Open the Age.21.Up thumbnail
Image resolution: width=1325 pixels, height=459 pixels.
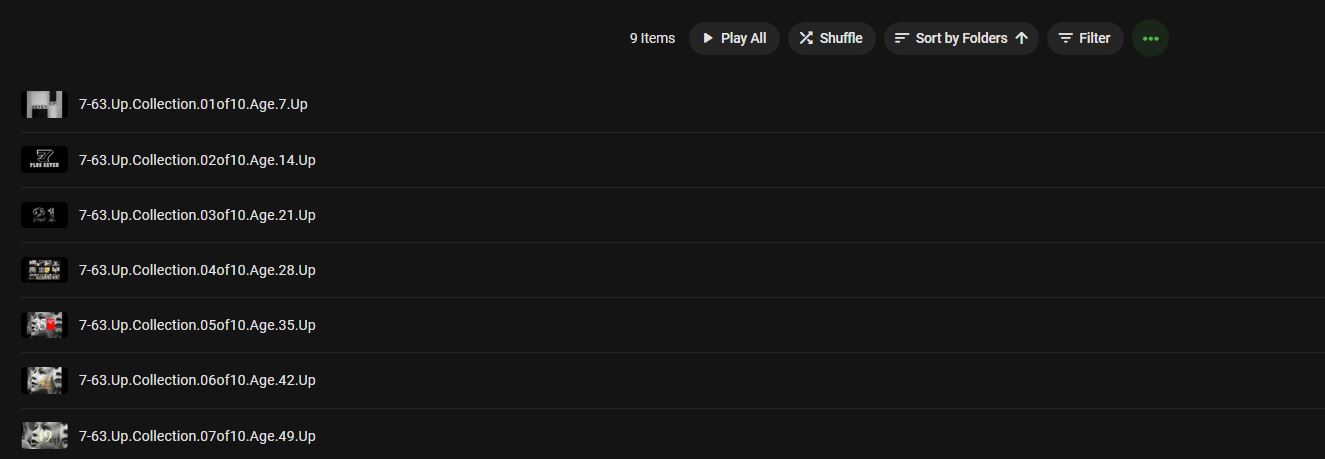coord(44,215)
